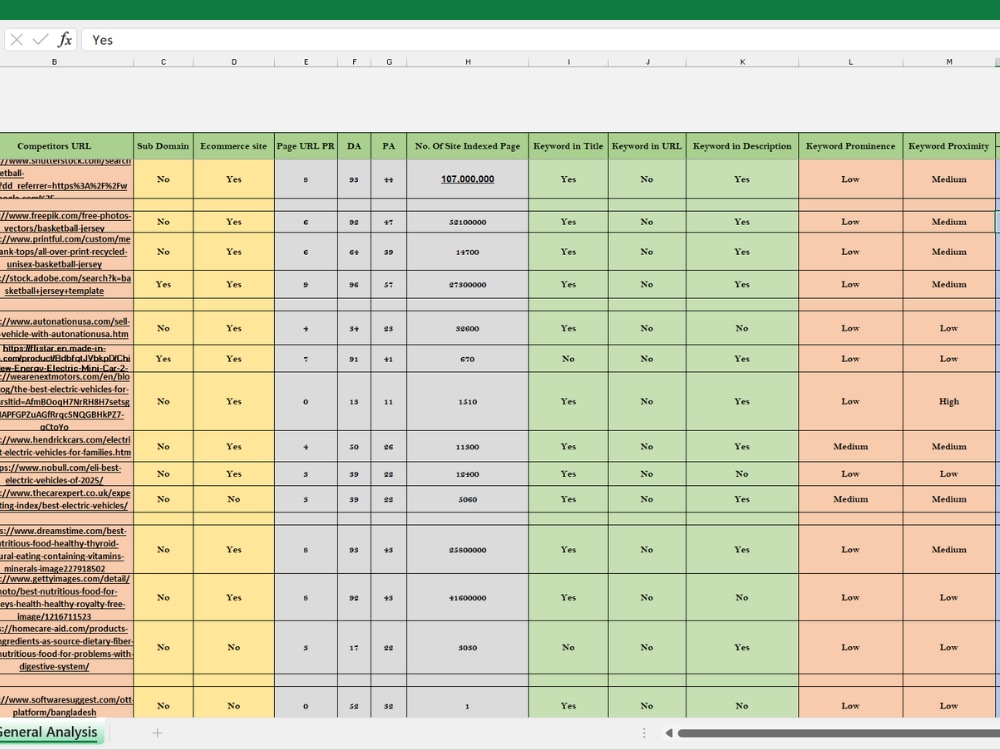This screenshot has width=1000, height=750.
Task: Click the 14700 indexed pages cell
Action: click(467, 252)
